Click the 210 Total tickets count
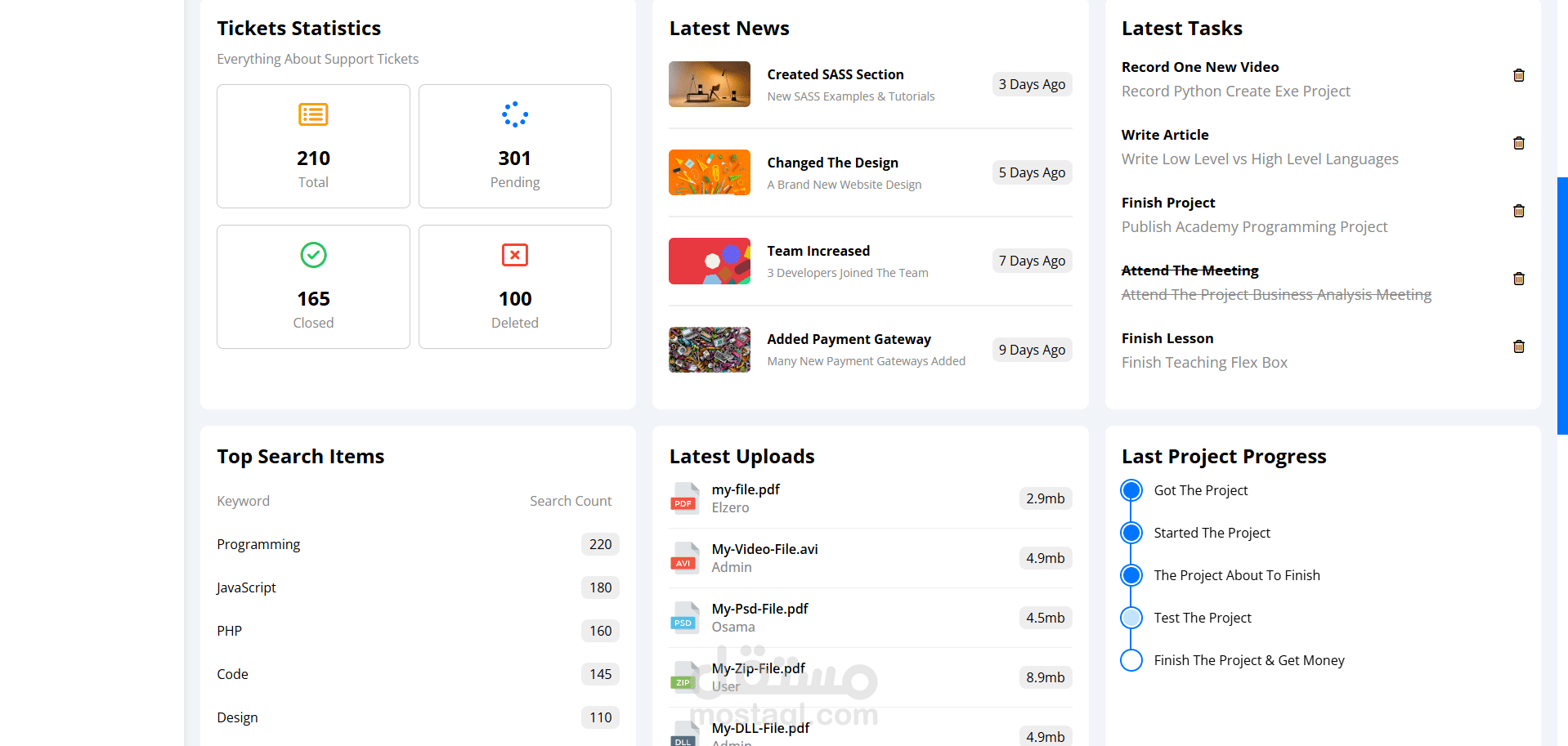The height and width of the screenshot is (746, 1568). (313, 159)
